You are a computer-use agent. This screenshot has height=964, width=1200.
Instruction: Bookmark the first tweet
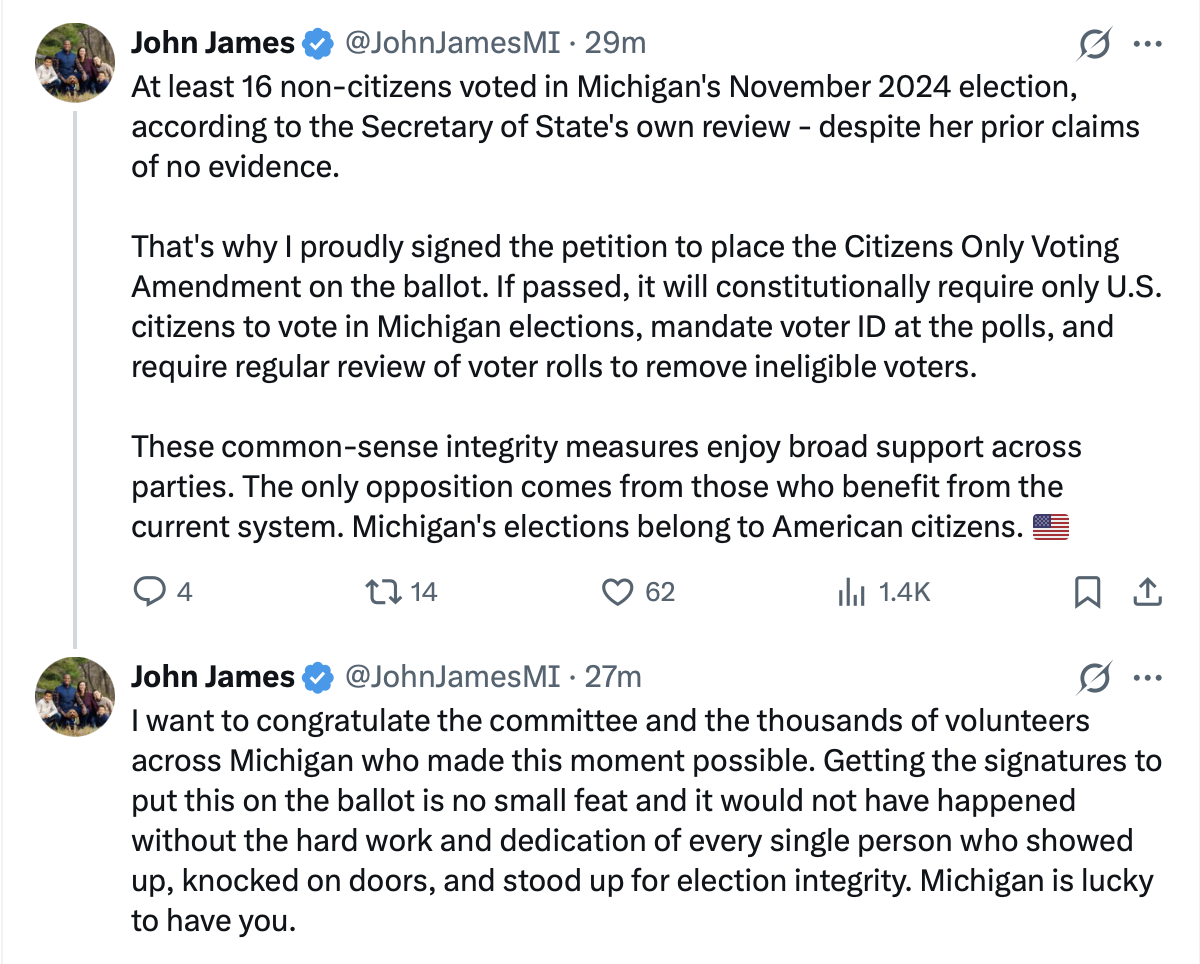[1086, 593]
